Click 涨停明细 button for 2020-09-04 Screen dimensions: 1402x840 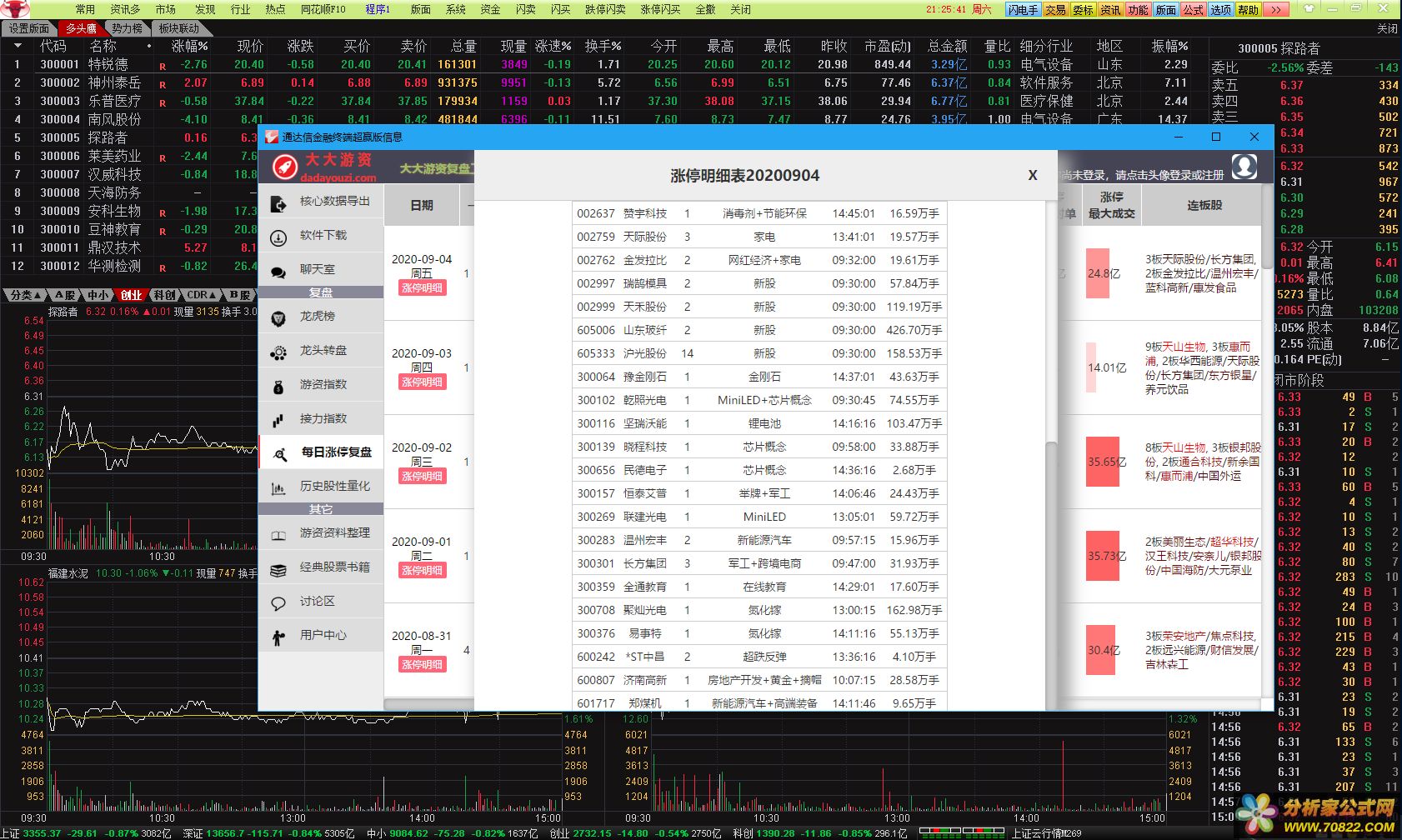point(423,288)
